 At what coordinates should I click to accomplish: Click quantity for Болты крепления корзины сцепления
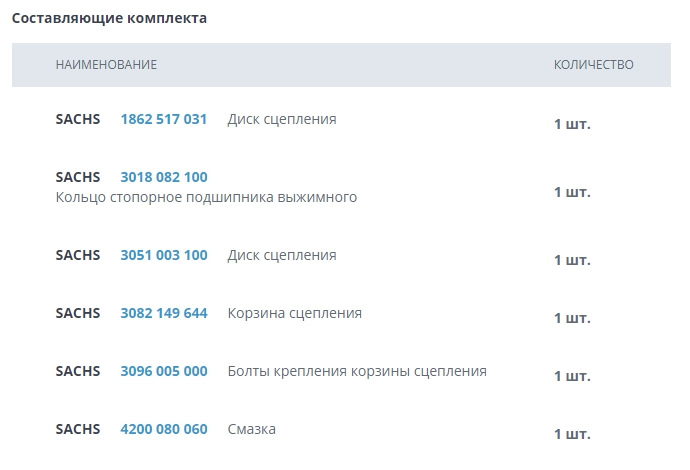click(572, 377)
